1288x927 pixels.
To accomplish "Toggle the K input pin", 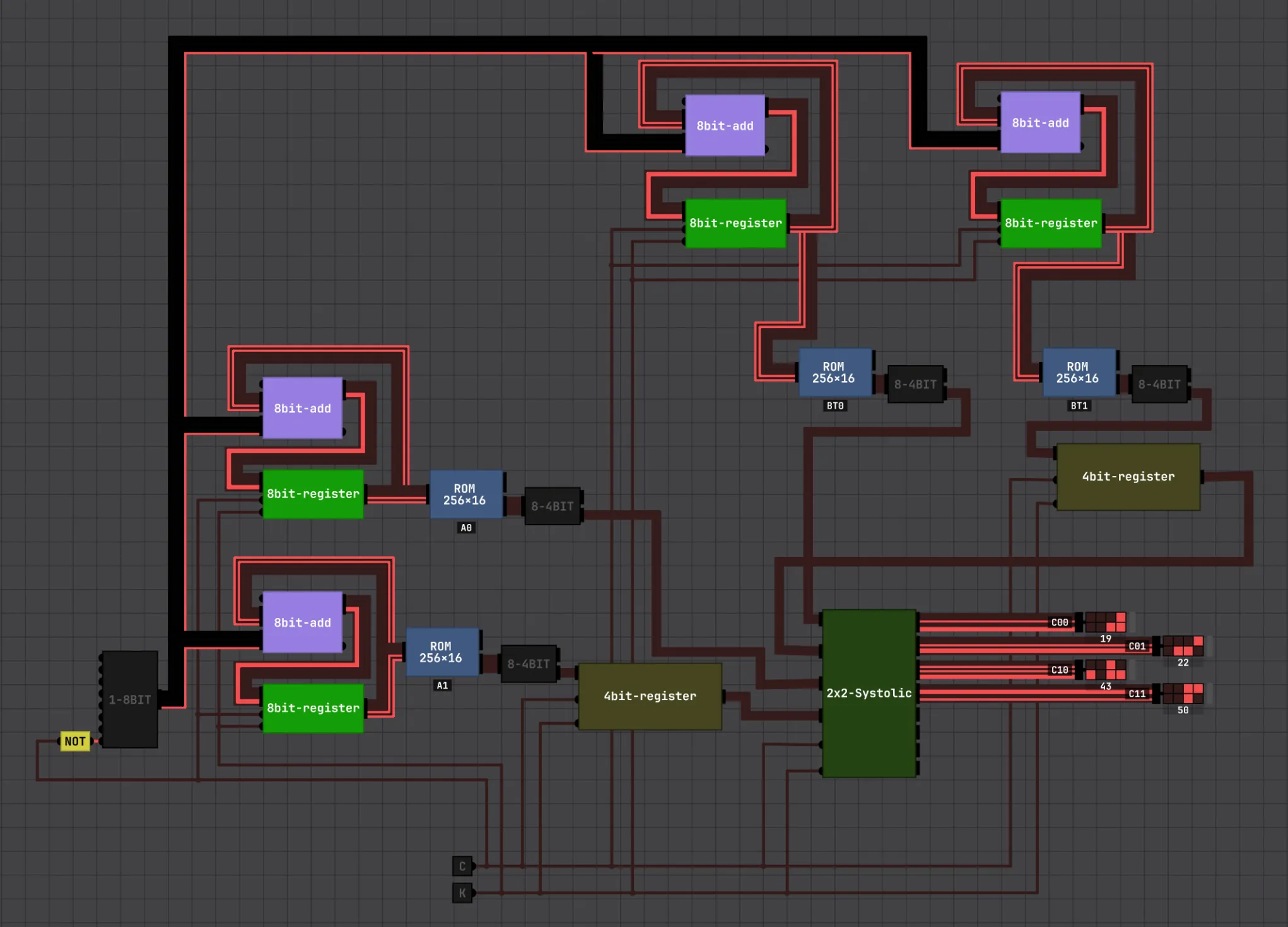I will pyautogui.click(x=462, y=893).
